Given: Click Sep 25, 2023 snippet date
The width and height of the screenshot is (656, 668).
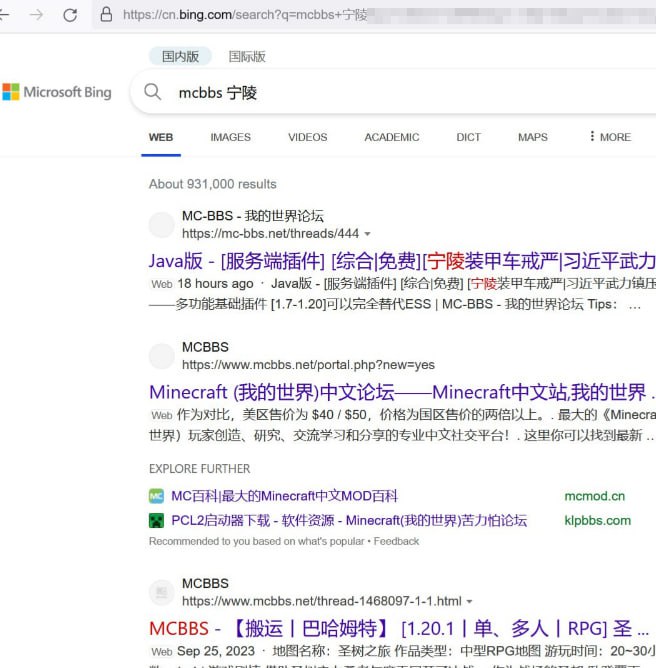Looking at the screenshot, I should click(x=216, y=651).
